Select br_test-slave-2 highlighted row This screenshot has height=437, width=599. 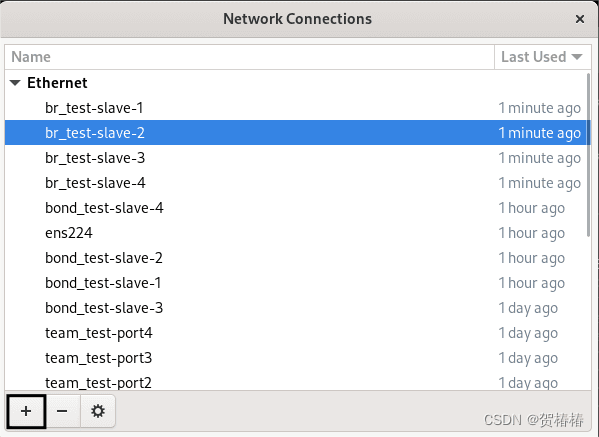pyautogui.click(x=295, y=133)
